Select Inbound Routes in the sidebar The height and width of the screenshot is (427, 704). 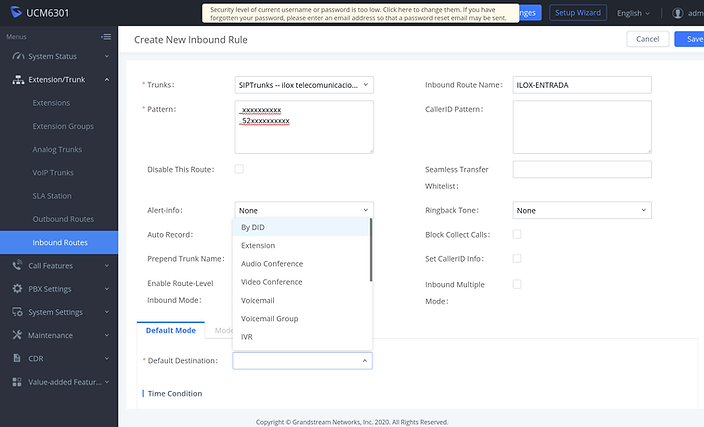(59, 242)
